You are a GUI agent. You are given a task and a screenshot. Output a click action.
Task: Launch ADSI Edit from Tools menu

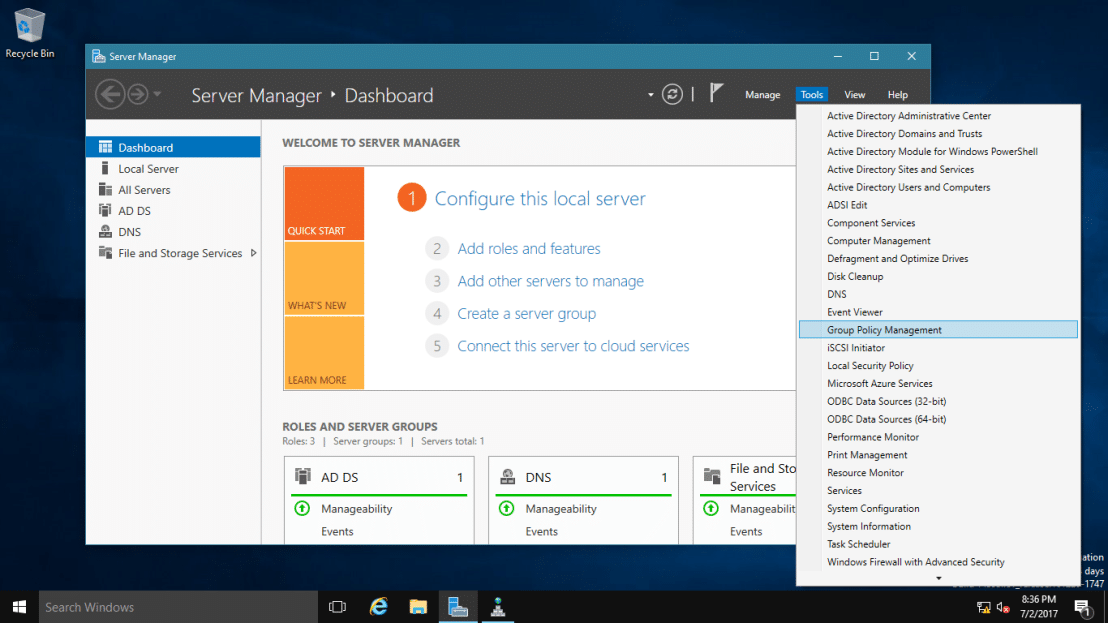coord(938,205)
